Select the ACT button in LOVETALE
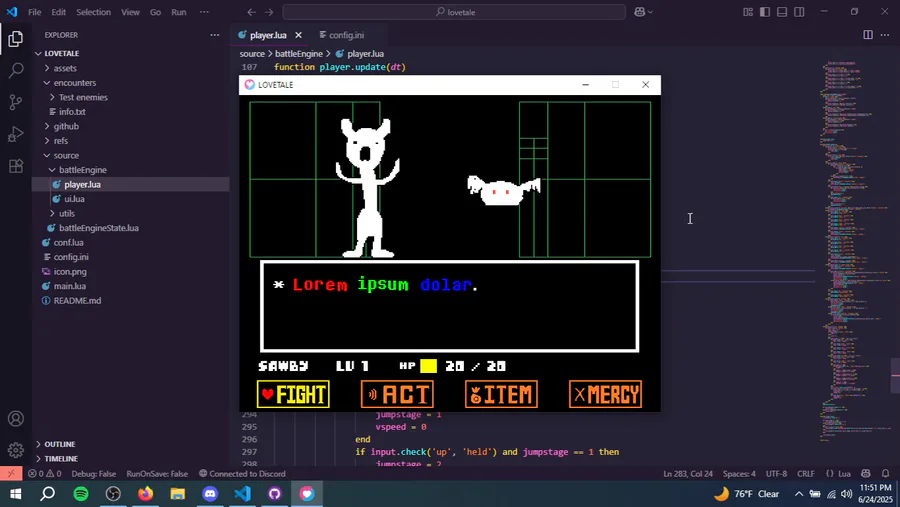900x507 pixels. (x=397, y=394)
